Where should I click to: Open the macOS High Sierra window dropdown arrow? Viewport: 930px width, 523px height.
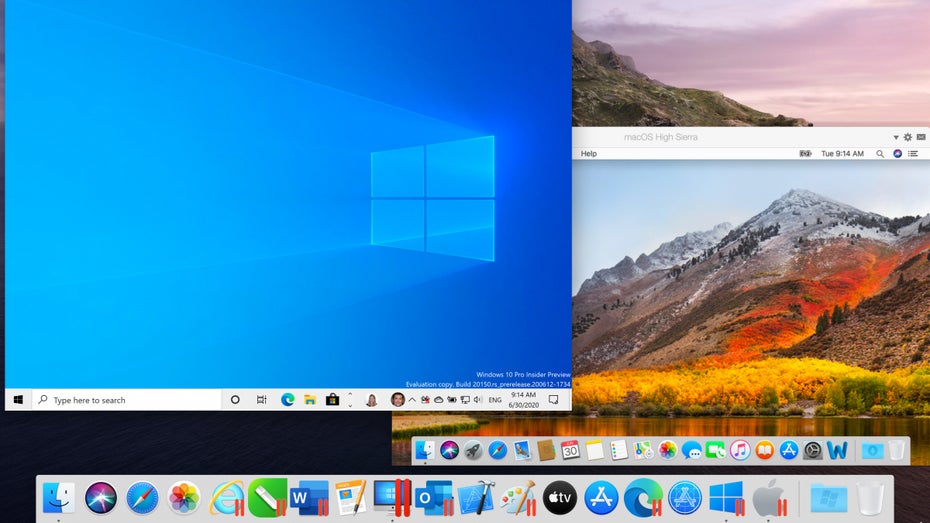(895, 137)
